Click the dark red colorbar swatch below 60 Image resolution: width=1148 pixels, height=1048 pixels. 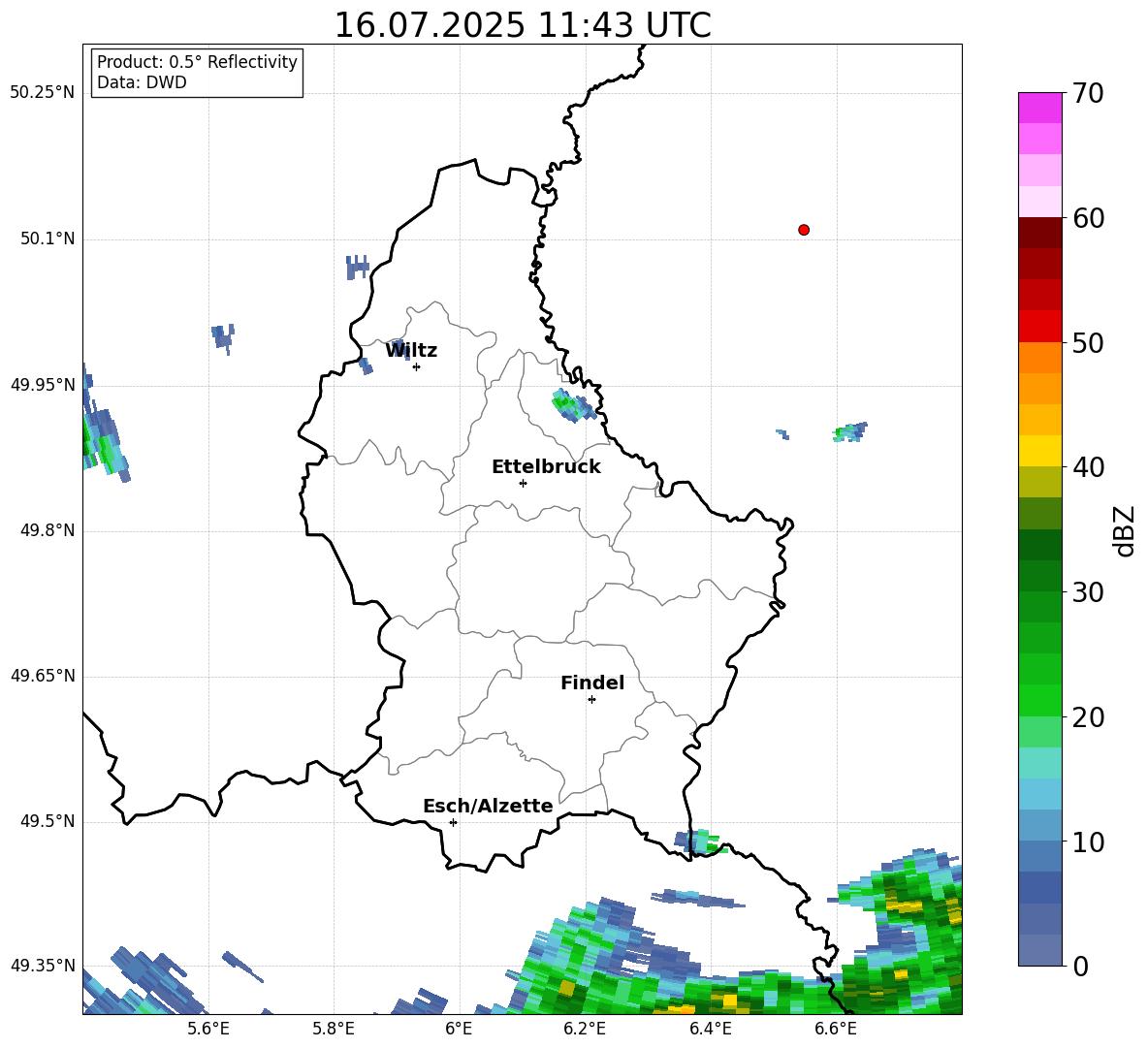[1039, 234]
